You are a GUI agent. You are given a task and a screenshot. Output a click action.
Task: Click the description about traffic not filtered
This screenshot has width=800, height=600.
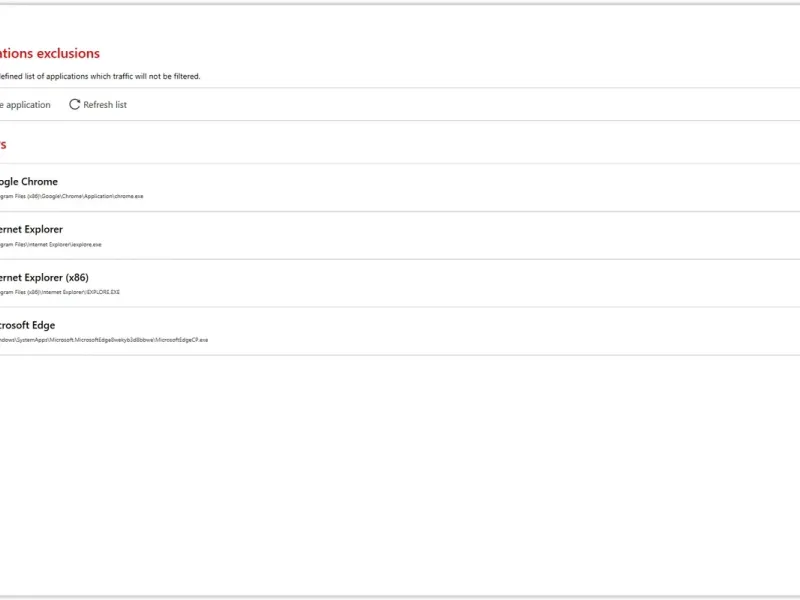(x=100, y=77)
